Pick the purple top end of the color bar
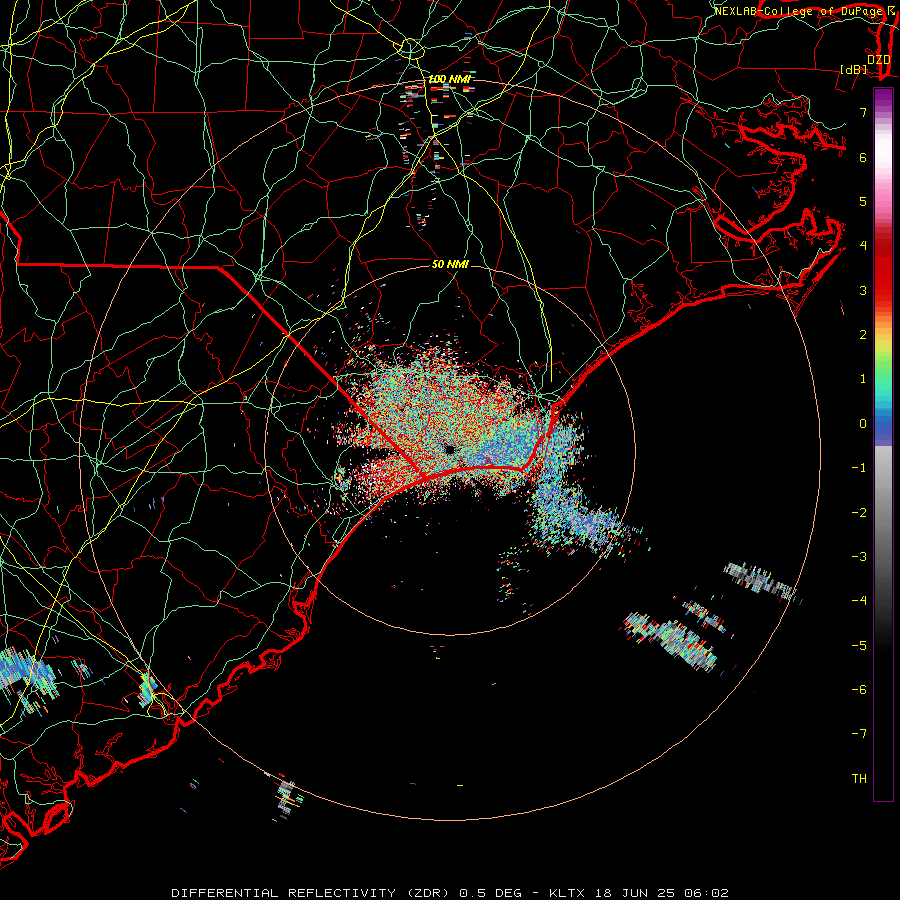 click(x=883, y=95)
